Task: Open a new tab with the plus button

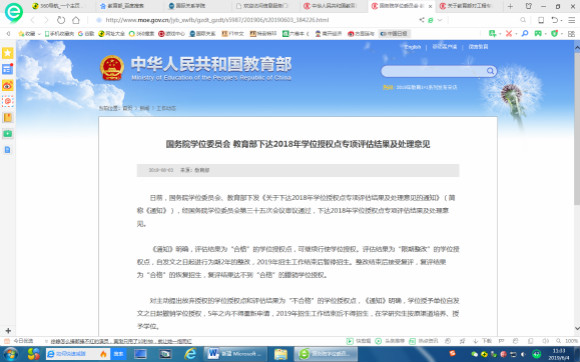Action: (x=510, y=6)
